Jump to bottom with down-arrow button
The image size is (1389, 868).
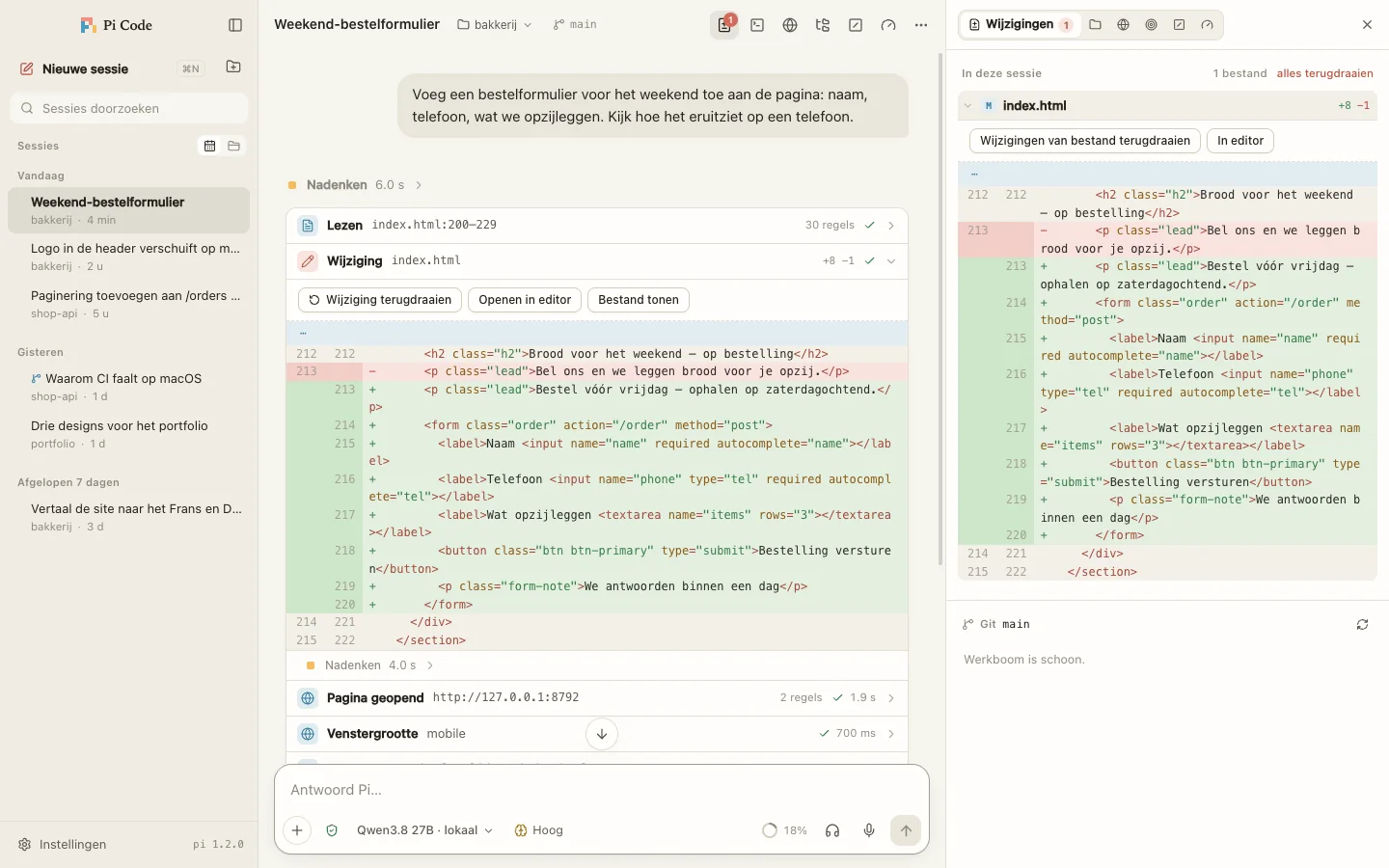(x=602, y=734)
